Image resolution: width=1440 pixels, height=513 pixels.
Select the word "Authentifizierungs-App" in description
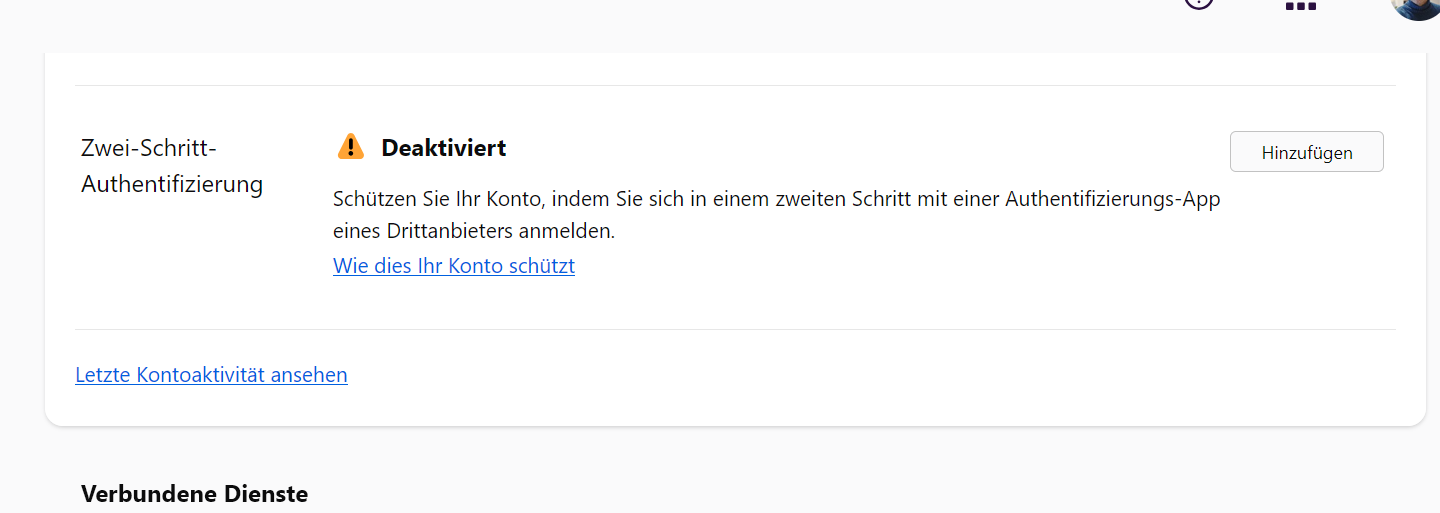(1112, 199)
